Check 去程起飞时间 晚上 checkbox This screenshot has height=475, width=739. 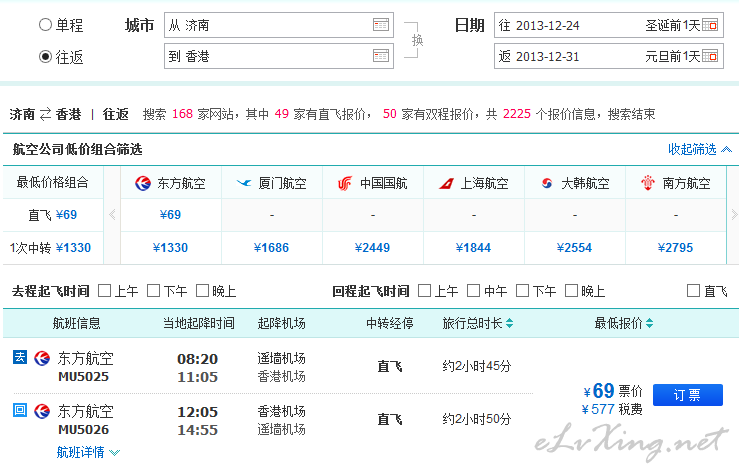tap(203, 291)
